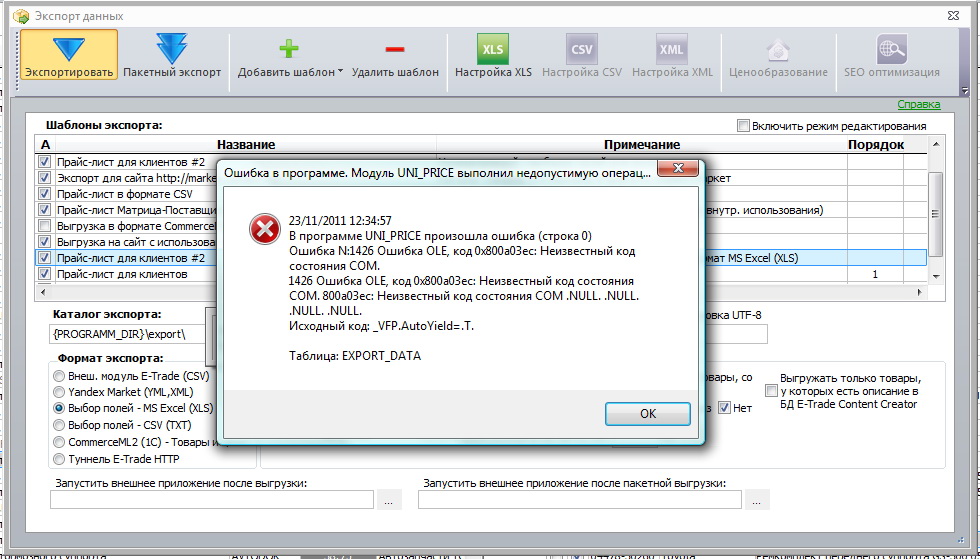
Task: Open Настройка XLS settings
Action: tap(493, 54)
